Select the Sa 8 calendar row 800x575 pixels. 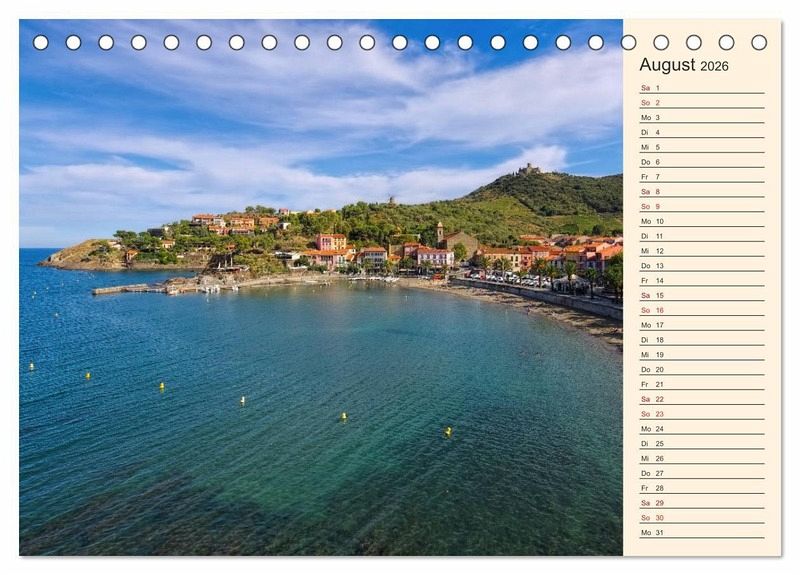tap(702, 191)
